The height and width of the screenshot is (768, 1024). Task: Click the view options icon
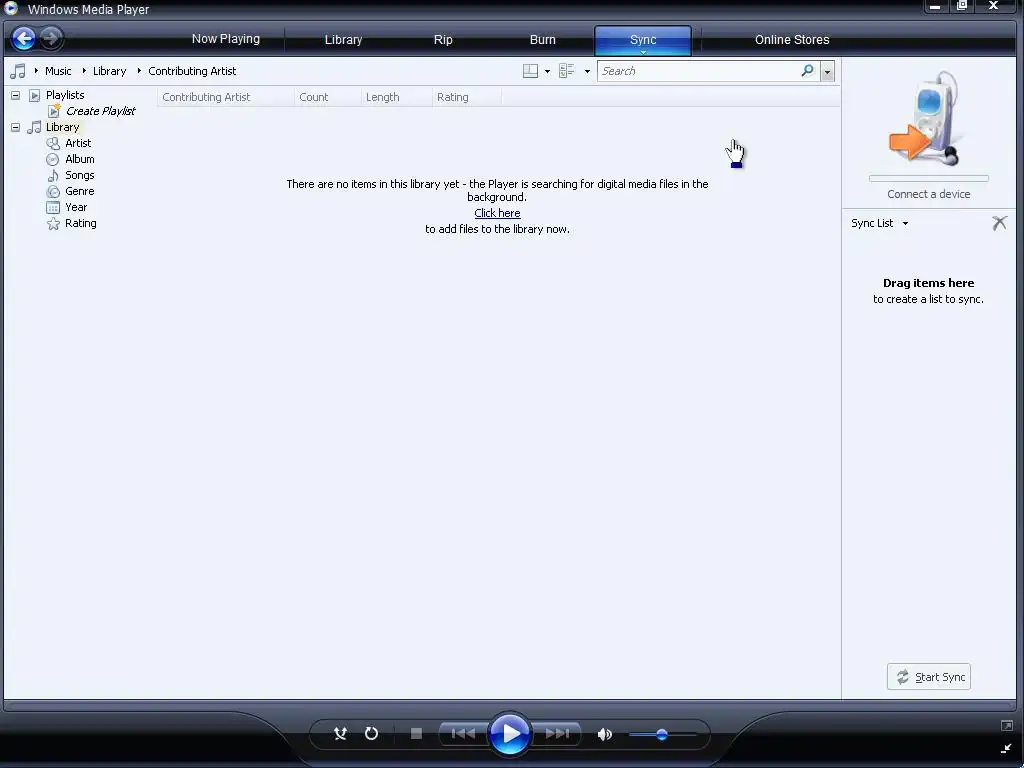567,71
